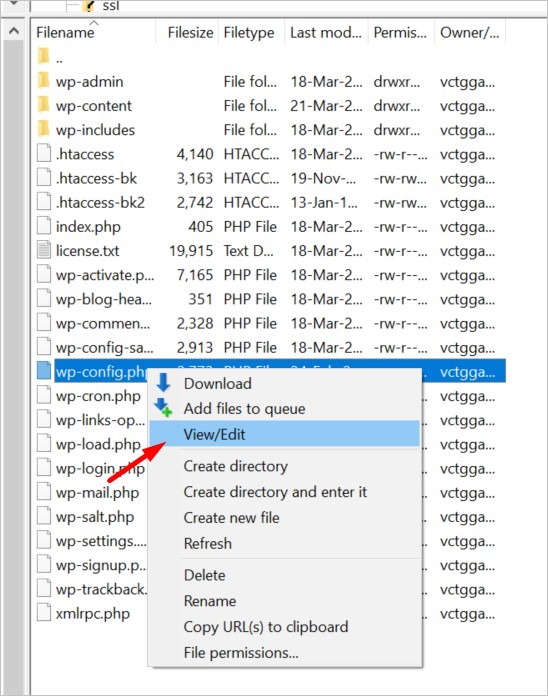
Task: Click the wp-config-sa... file icon
Action: click(43, 347)
